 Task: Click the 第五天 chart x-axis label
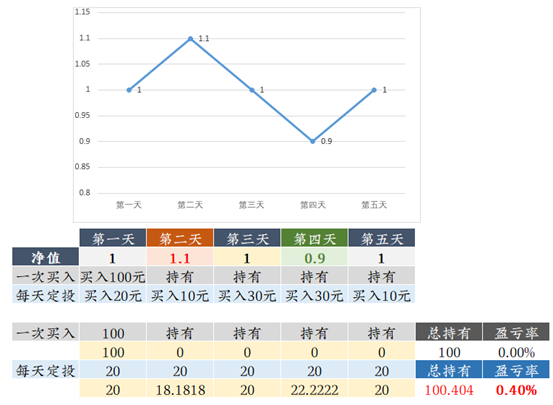pyautogui.click(x=374, y=205)
